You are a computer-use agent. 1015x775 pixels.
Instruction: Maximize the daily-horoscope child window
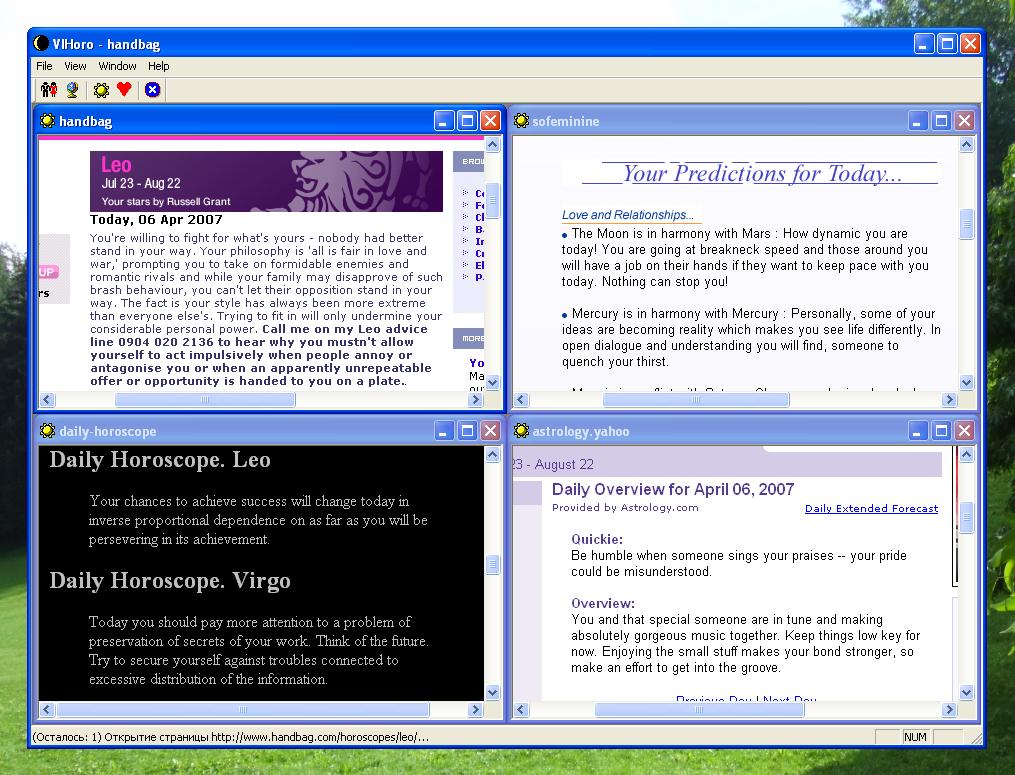pyautogui.click(x=467, y=431)
